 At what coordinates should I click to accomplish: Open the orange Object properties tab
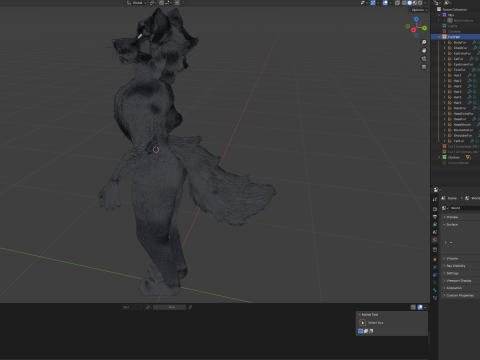click(435, 259)
